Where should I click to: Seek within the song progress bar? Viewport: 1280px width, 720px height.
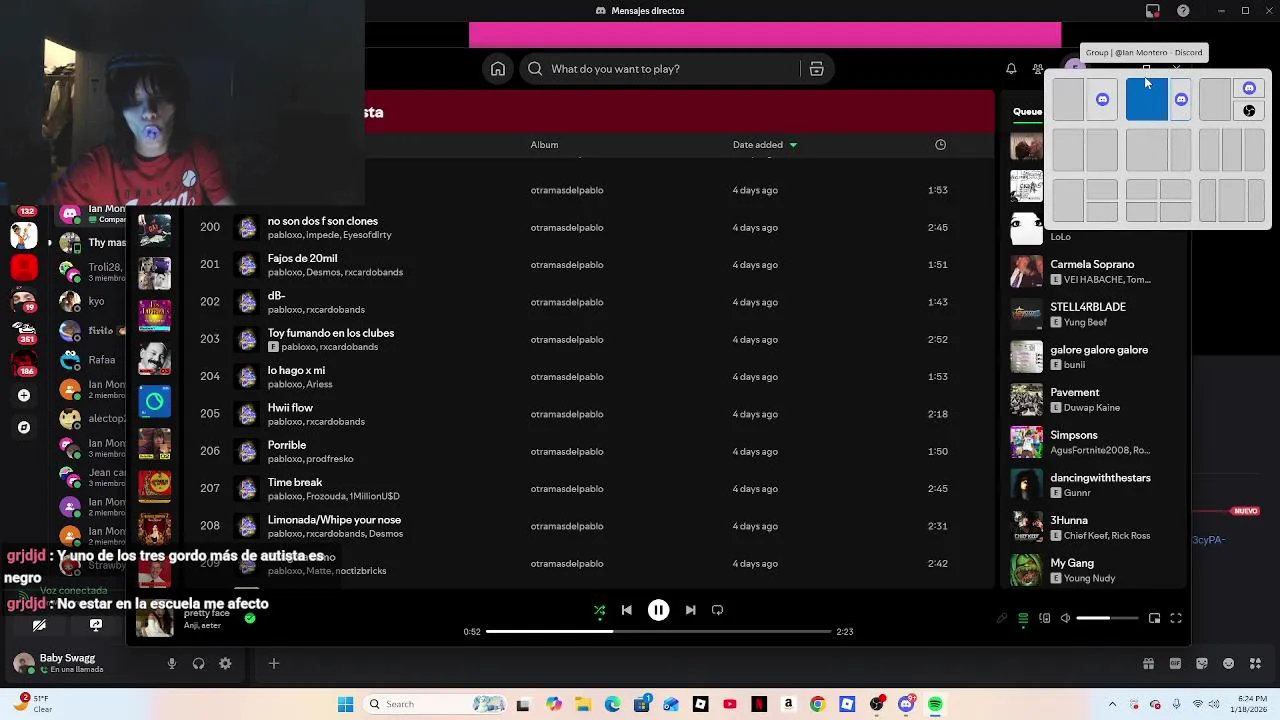click(x=658, y=632)
